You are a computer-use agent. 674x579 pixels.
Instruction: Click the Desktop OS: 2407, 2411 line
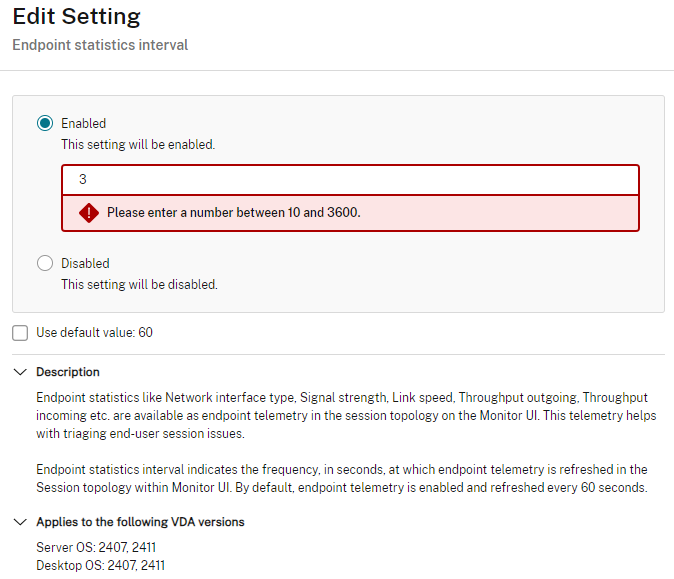click(x=101, y=565)
